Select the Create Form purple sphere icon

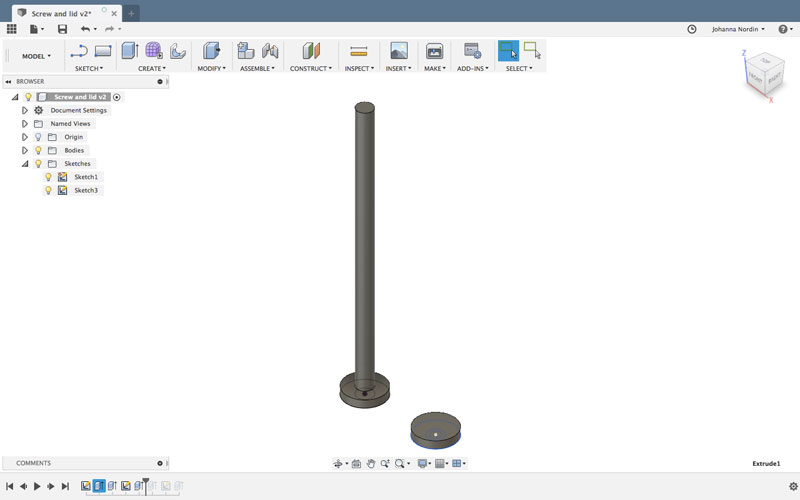(x=154, y=51)
